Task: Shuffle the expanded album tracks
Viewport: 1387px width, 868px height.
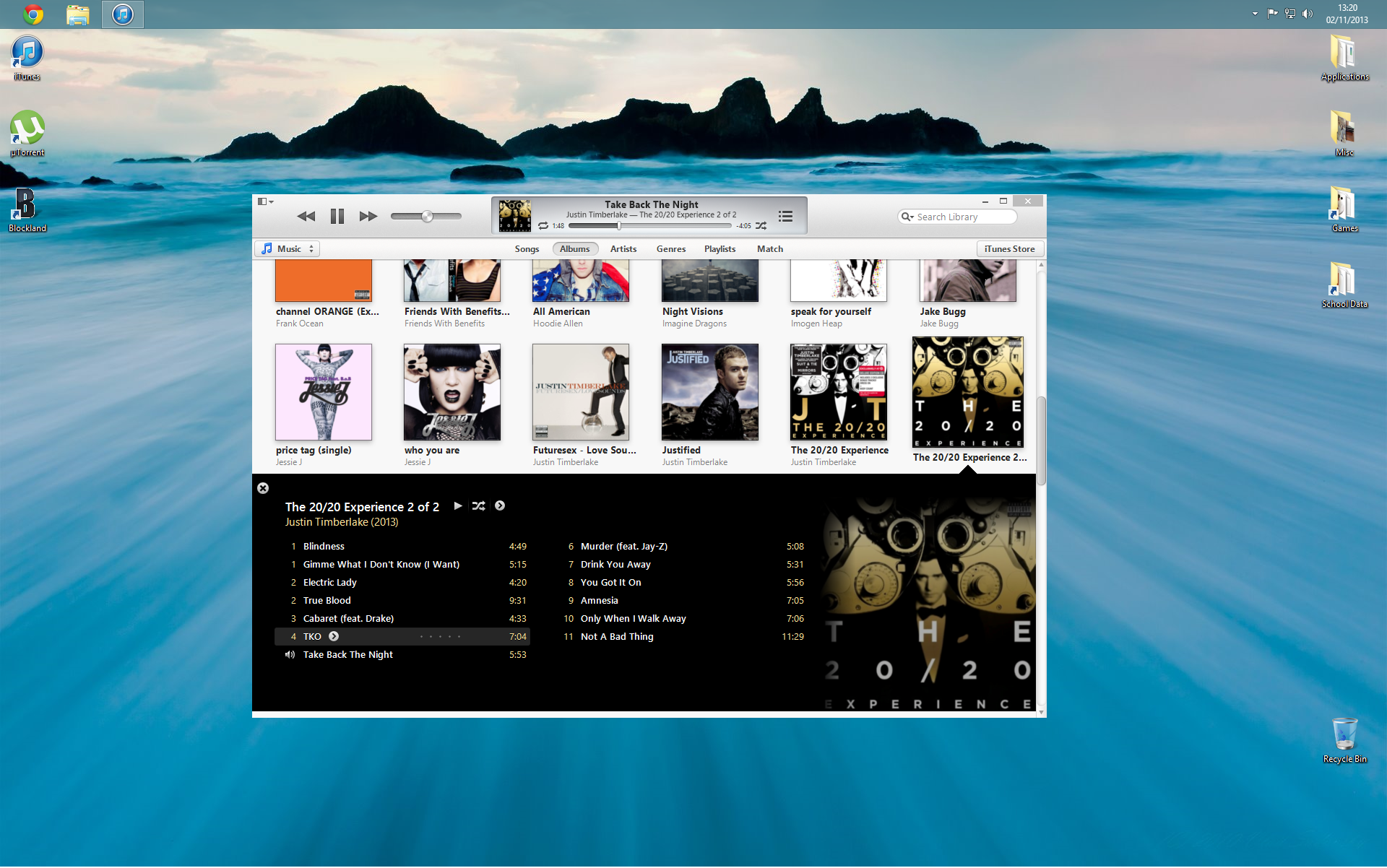Action: [x=478, y=506]
